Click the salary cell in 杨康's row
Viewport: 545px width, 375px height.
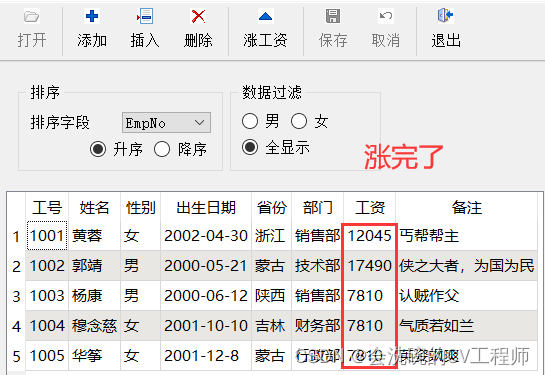click(x=369, y=296)
